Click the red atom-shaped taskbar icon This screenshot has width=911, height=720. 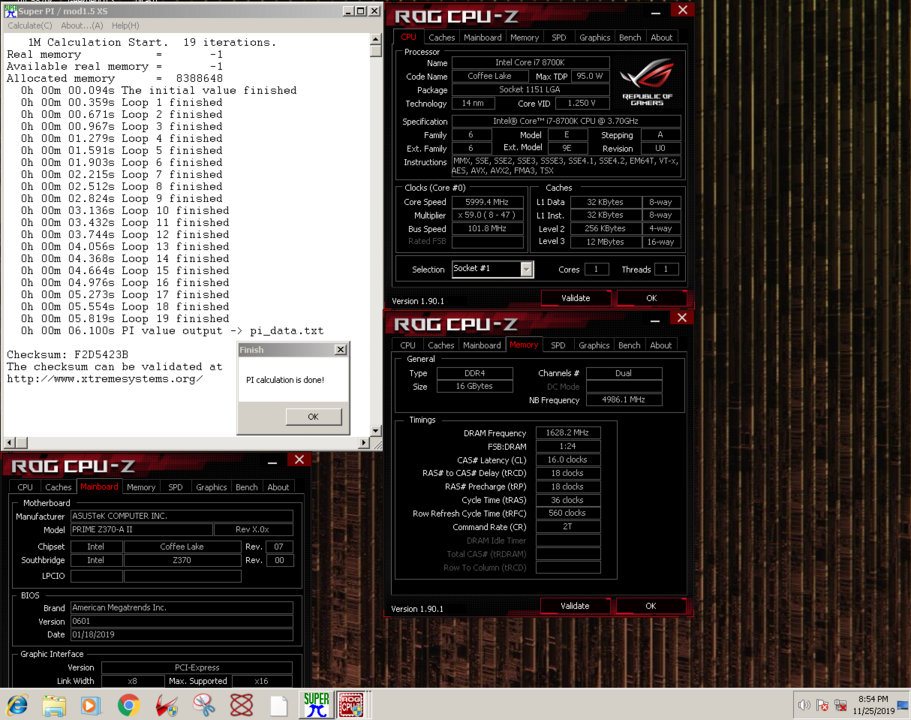click(241, 705)
